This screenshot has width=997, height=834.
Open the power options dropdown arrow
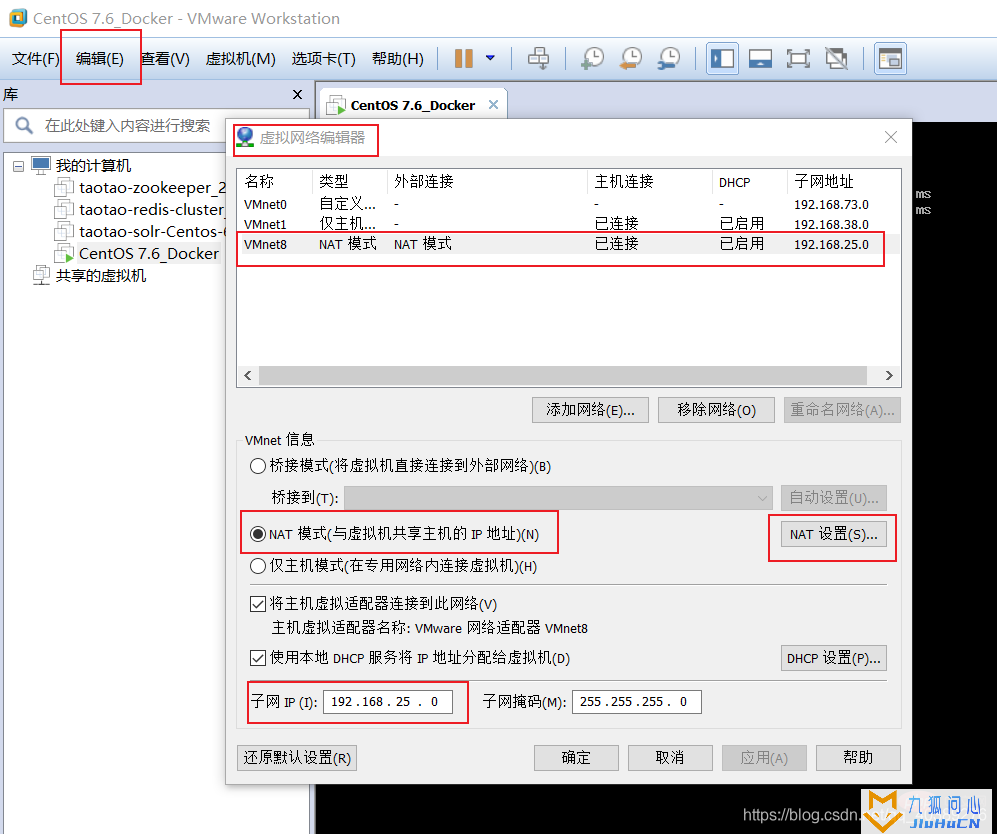coord(490,58)
